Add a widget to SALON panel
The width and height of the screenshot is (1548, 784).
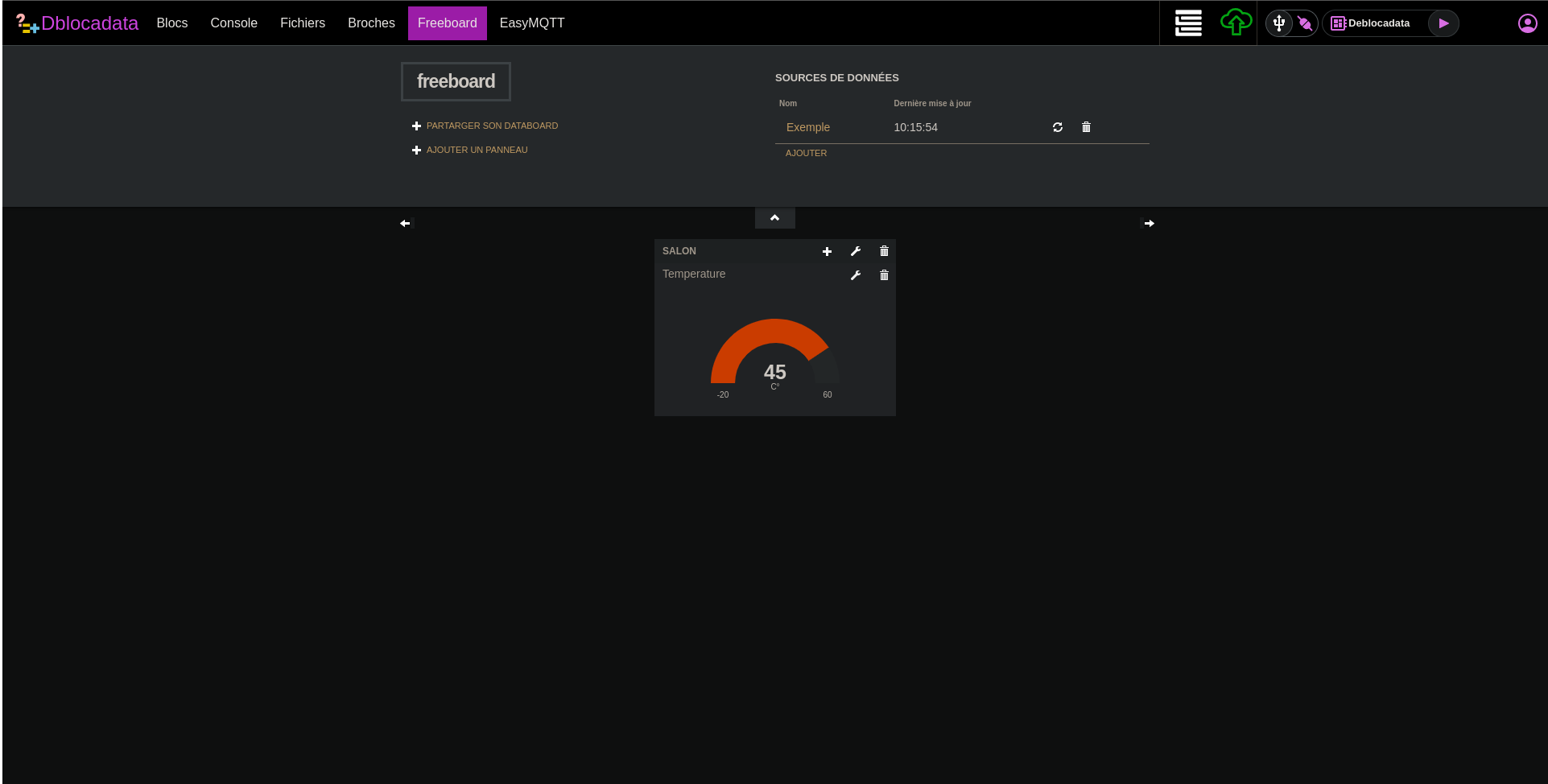coord(827,251)
